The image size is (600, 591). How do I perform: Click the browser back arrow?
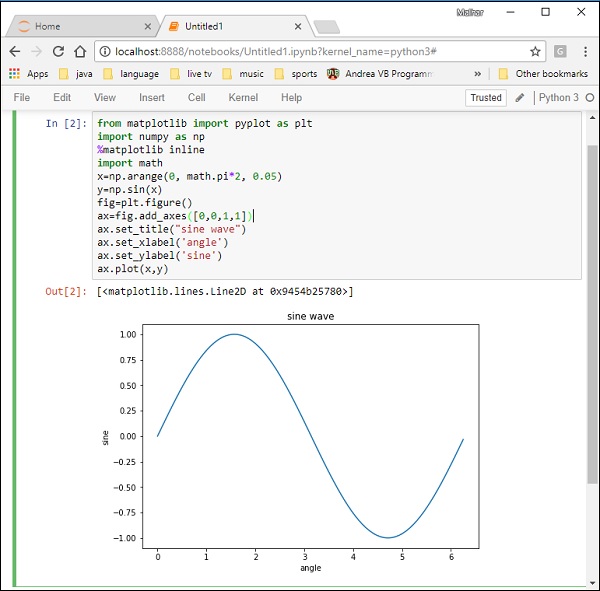(x=14, y=51)
